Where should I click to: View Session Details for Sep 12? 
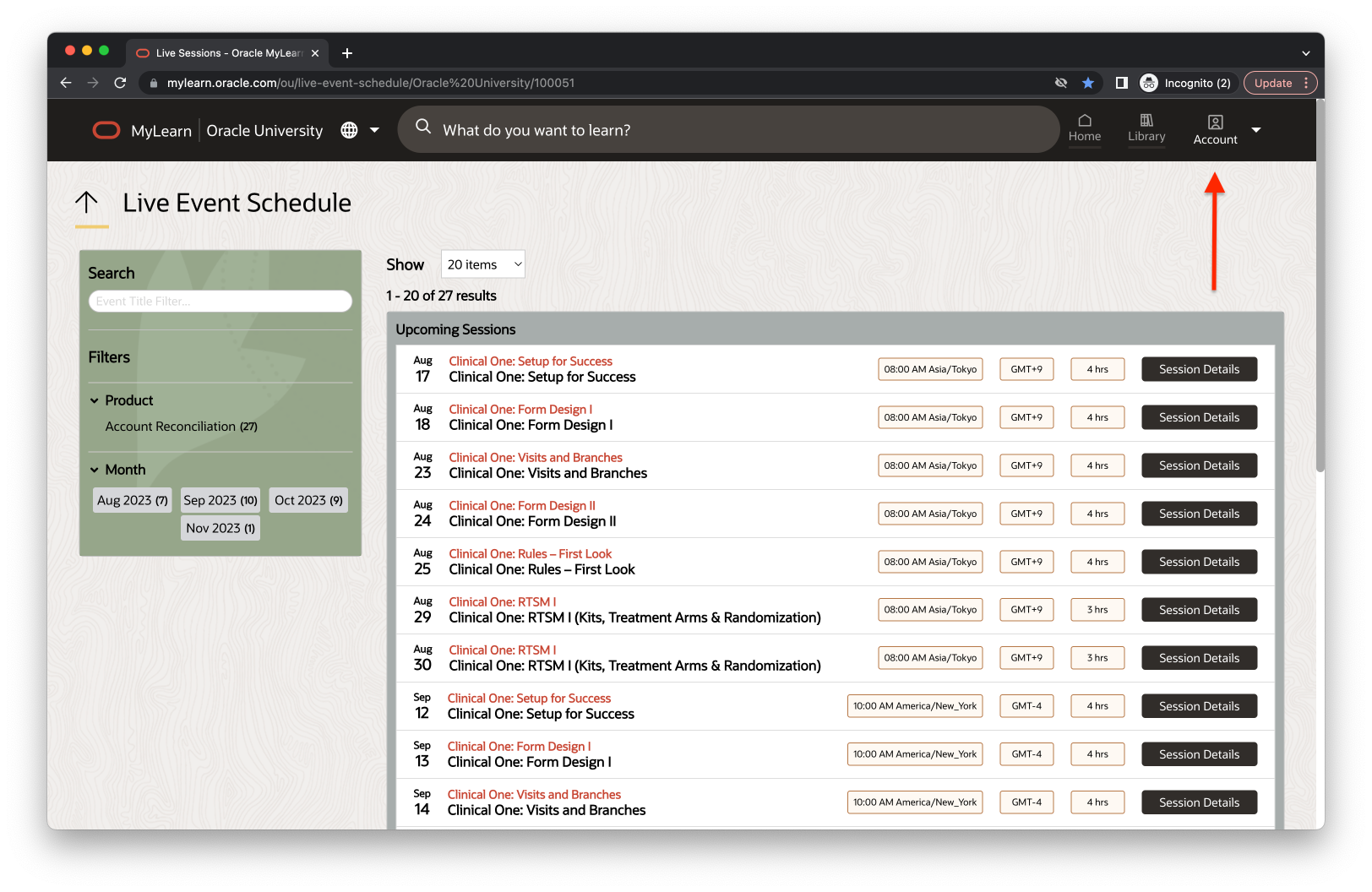tap(1199, 706)
